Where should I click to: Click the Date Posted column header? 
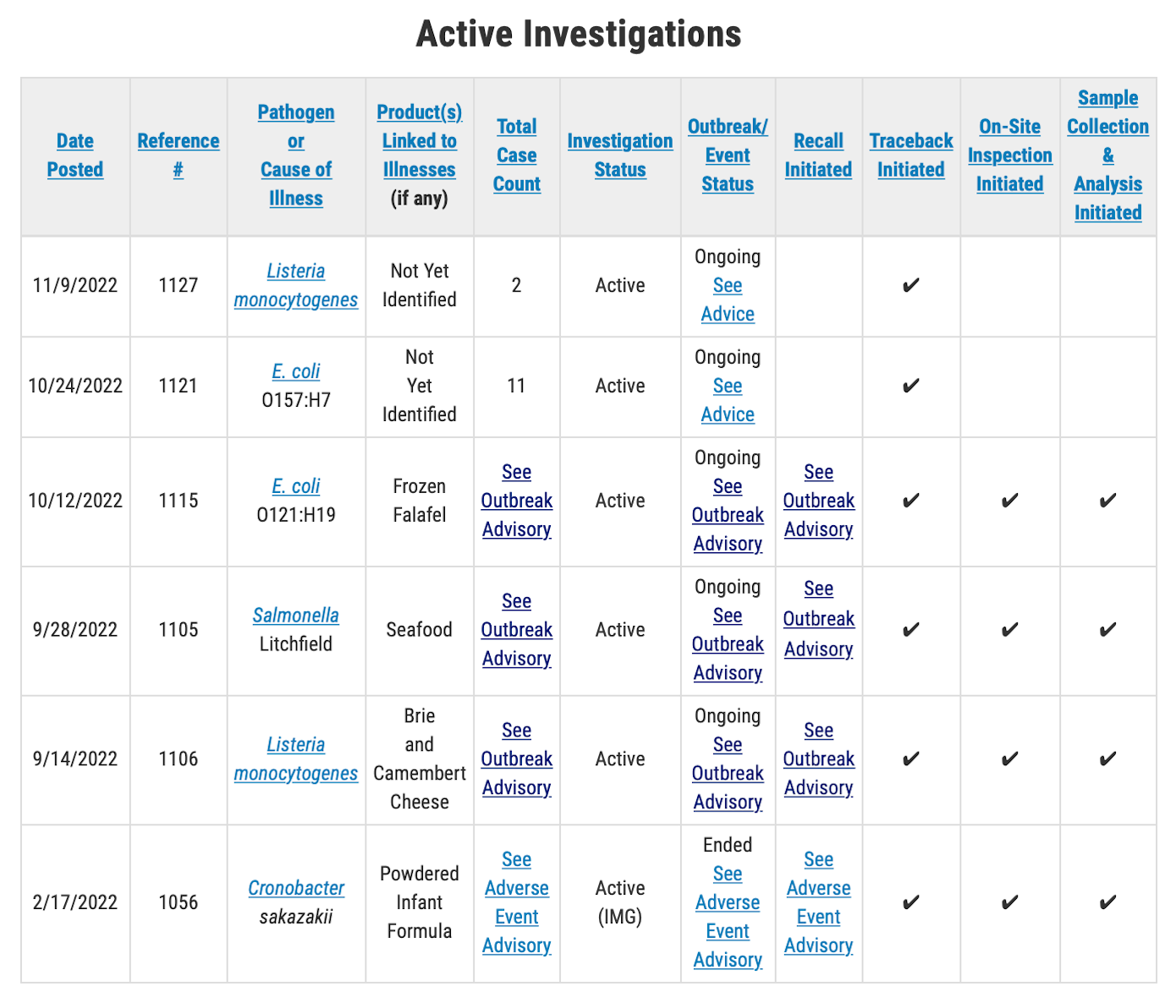(x=74, y=156)
